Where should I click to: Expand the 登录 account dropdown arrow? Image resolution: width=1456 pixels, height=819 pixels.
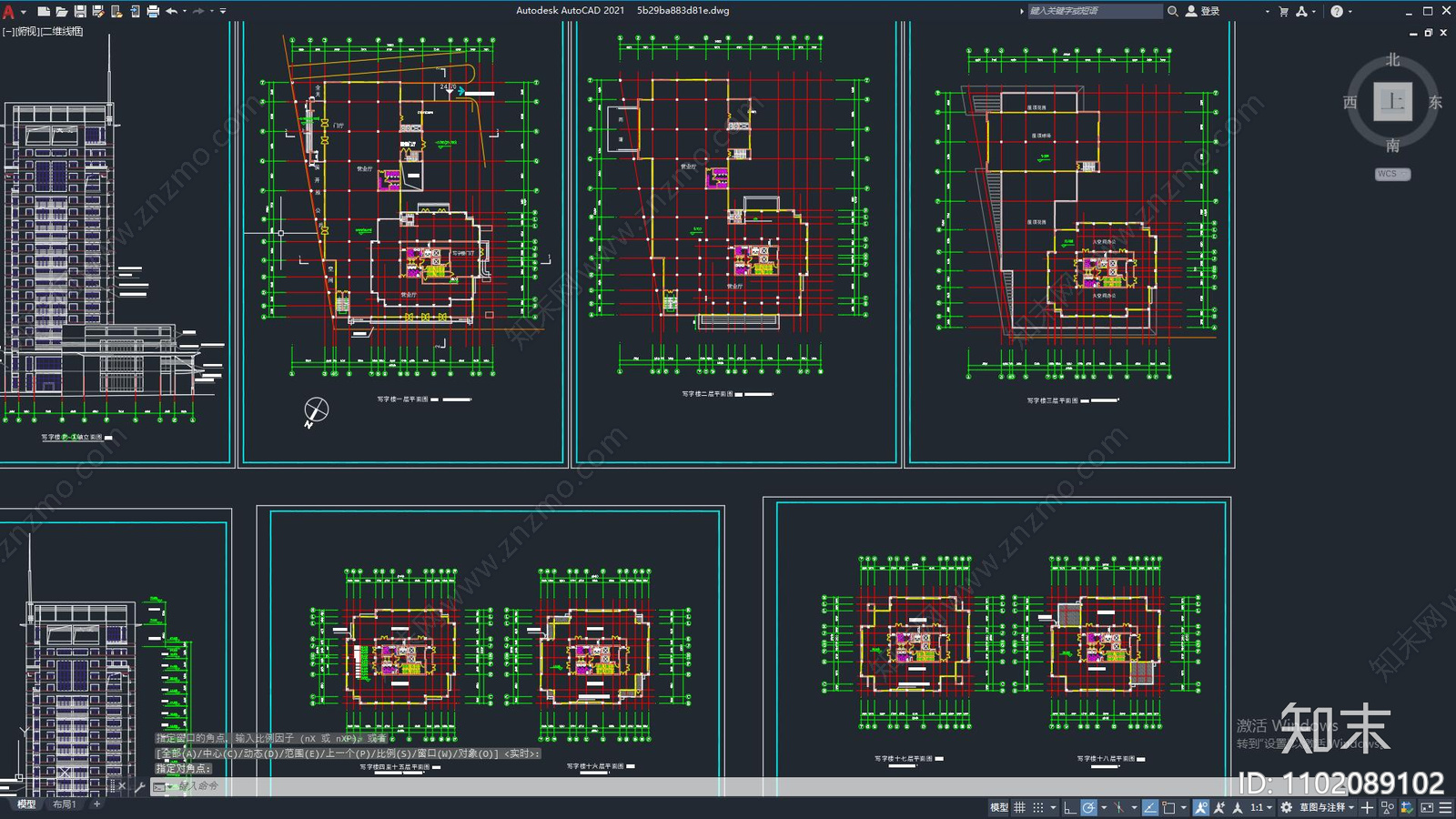[x=1267, y=12]
